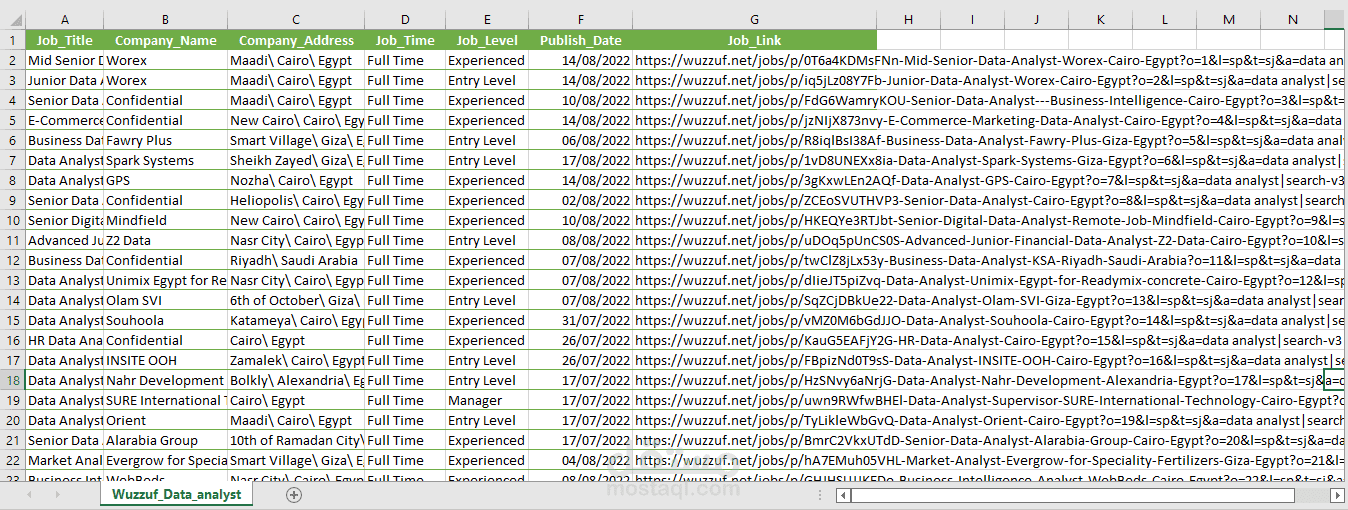The image size is (1348, 510).
Task: Select the Spark Systems company cell
Action: [x=166, y=160]
